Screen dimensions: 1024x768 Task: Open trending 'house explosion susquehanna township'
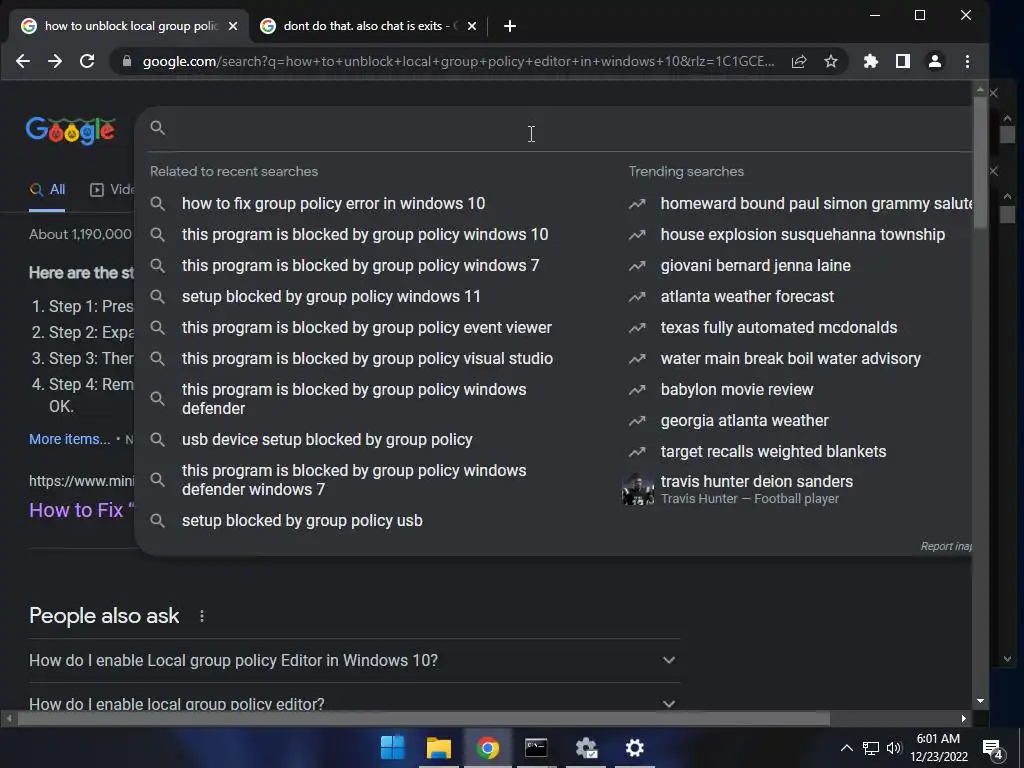[x=803, y=234]
